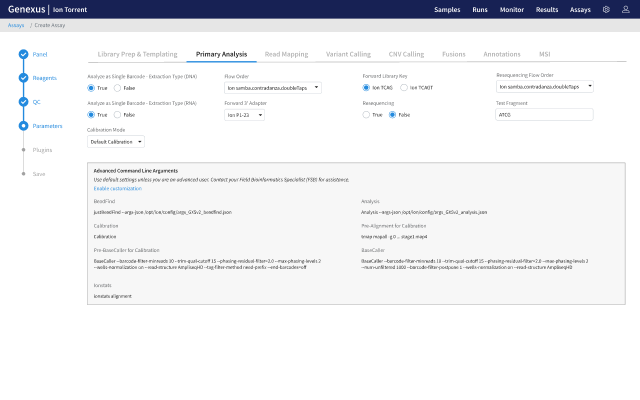Go to the Panel step

pos(40,54)
